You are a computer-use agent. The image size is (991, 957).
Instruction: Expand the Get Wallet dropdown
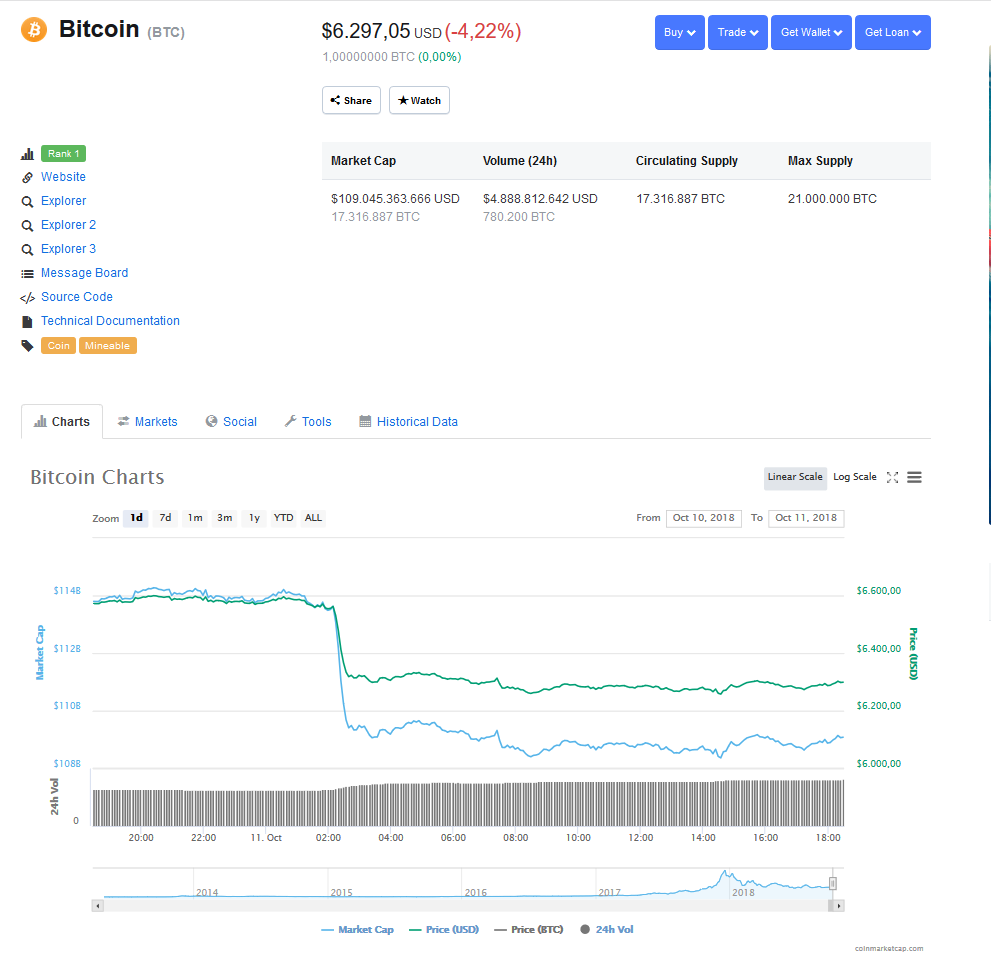[811, 32]
